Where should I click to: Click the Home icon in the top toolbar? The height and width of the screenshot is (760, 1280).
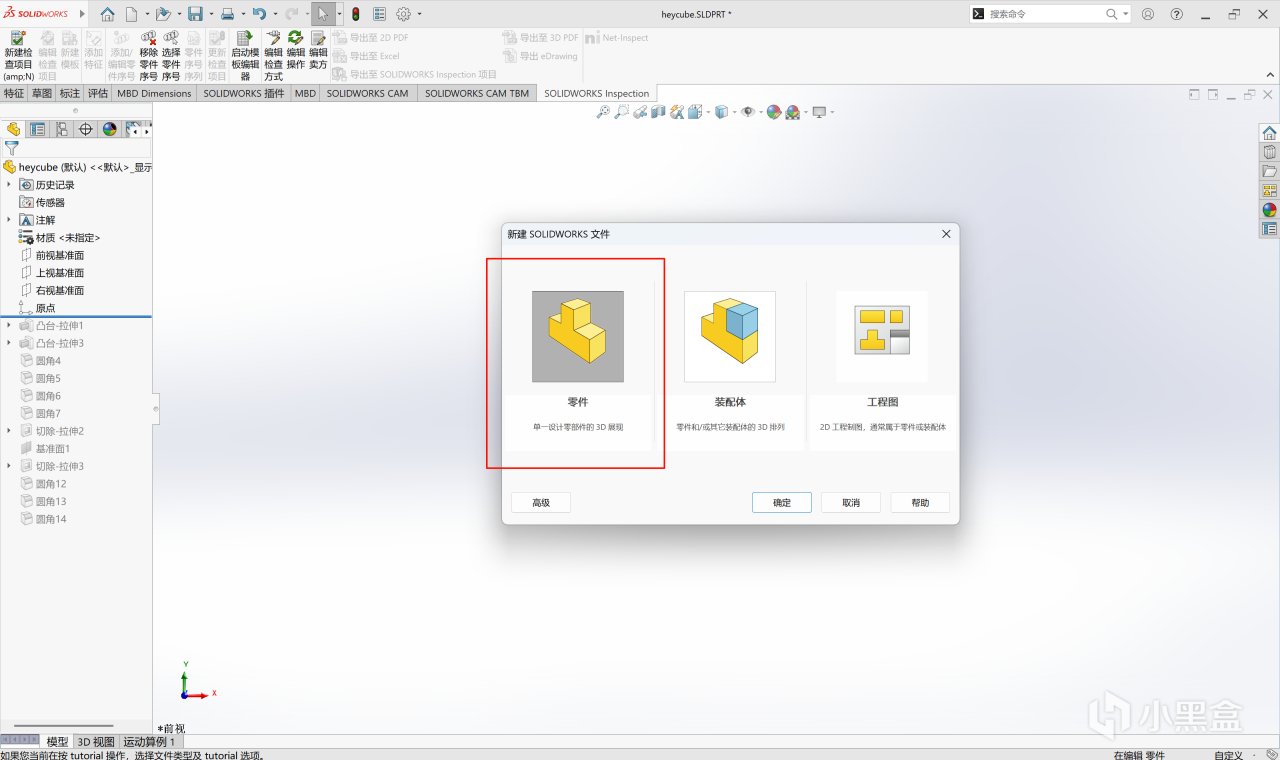[107, 14]
